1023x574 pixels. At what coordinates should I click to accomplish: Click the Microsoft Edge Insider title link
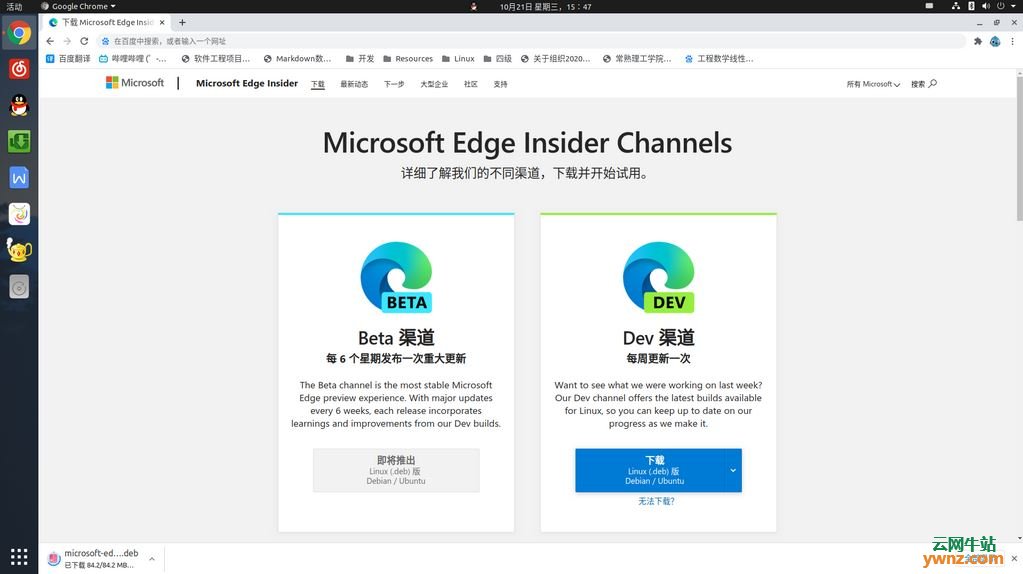247,83
